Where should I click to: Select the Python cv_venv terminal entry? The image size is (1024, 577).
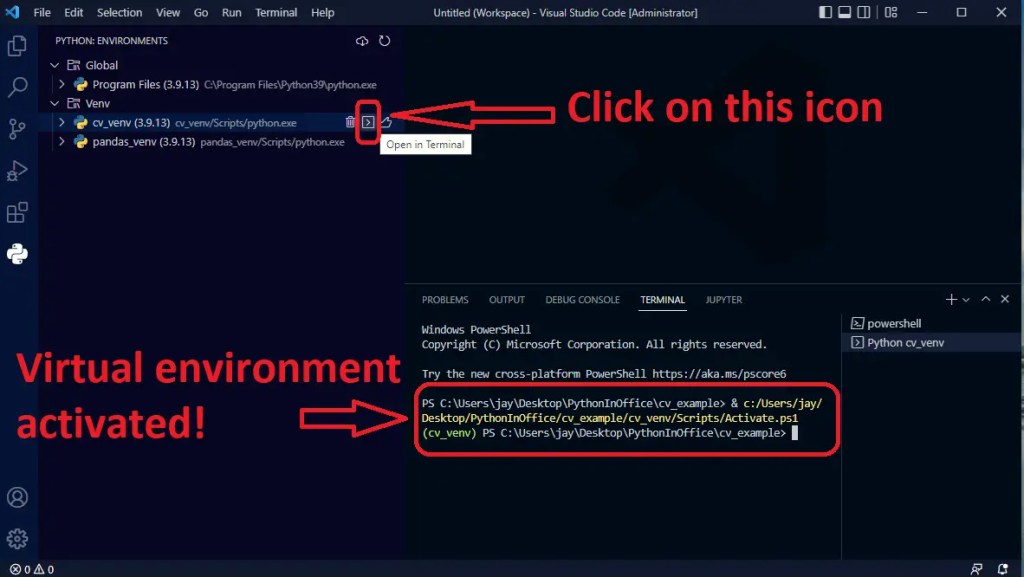pyautogui.click(x=932, y=343)
